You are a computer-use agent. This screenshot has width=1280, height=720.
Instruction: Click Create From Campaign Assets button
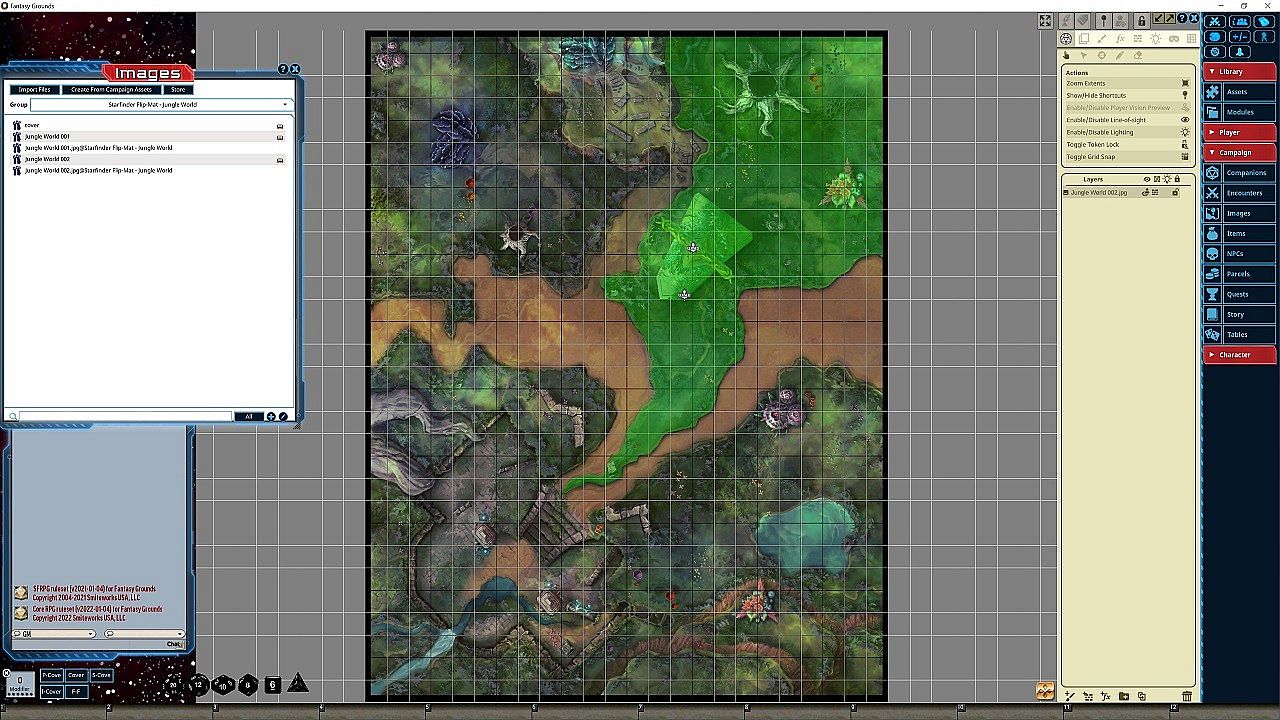point(112,90)
